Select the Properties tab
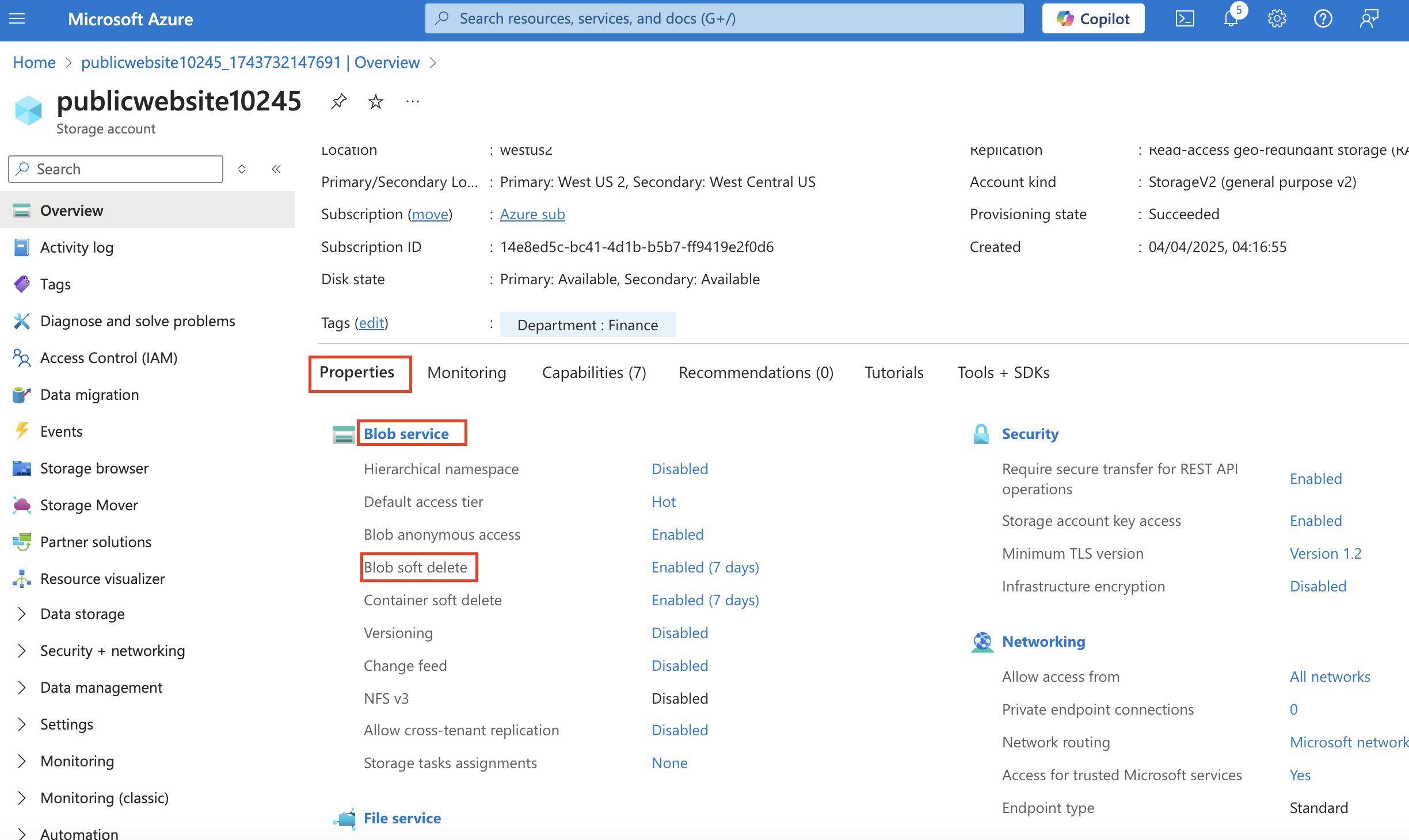1409x840 pixels. 357,372
